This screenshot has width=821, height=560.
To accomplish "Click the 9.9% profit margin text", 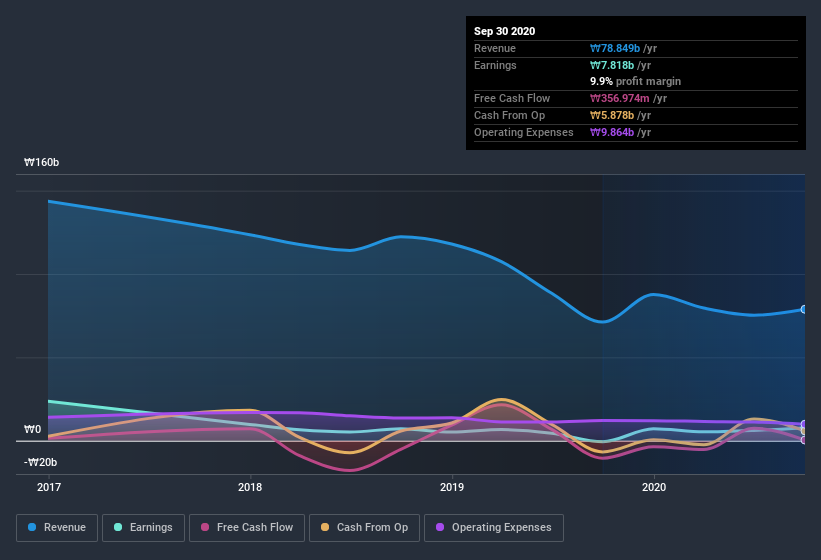I will pyautogui.click(x=636, y=81).
